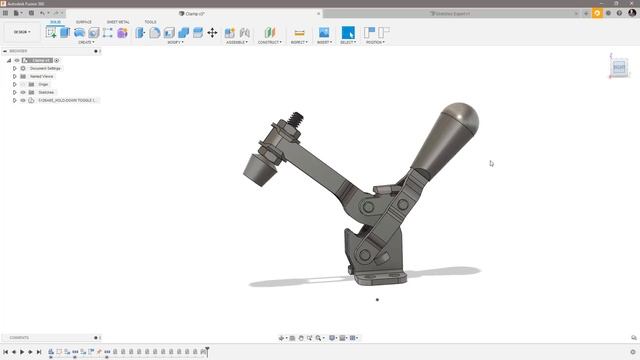Screen dimensions: 640x360
Task: Expand the Named Views node
Action: 15,76
